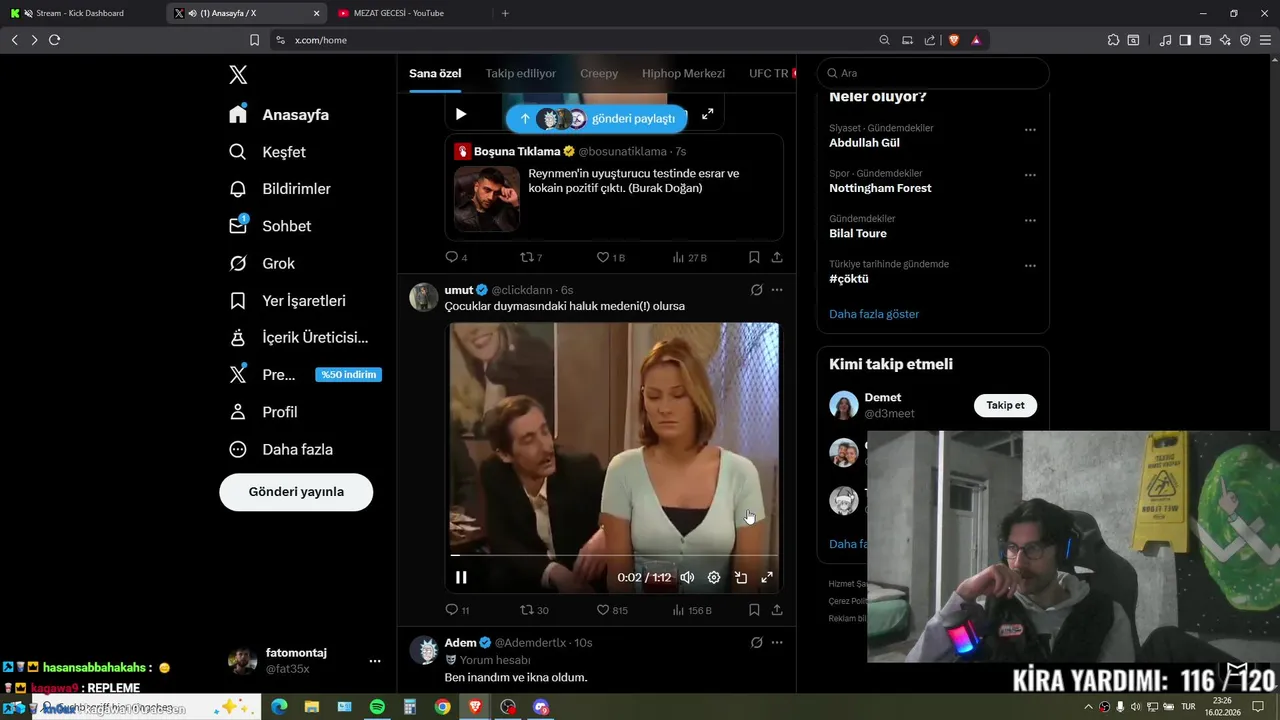Like Boşuna Tıklama quote post, 1 B
Viewport: 1280px width, 720px height.
[x=611, y=257]
